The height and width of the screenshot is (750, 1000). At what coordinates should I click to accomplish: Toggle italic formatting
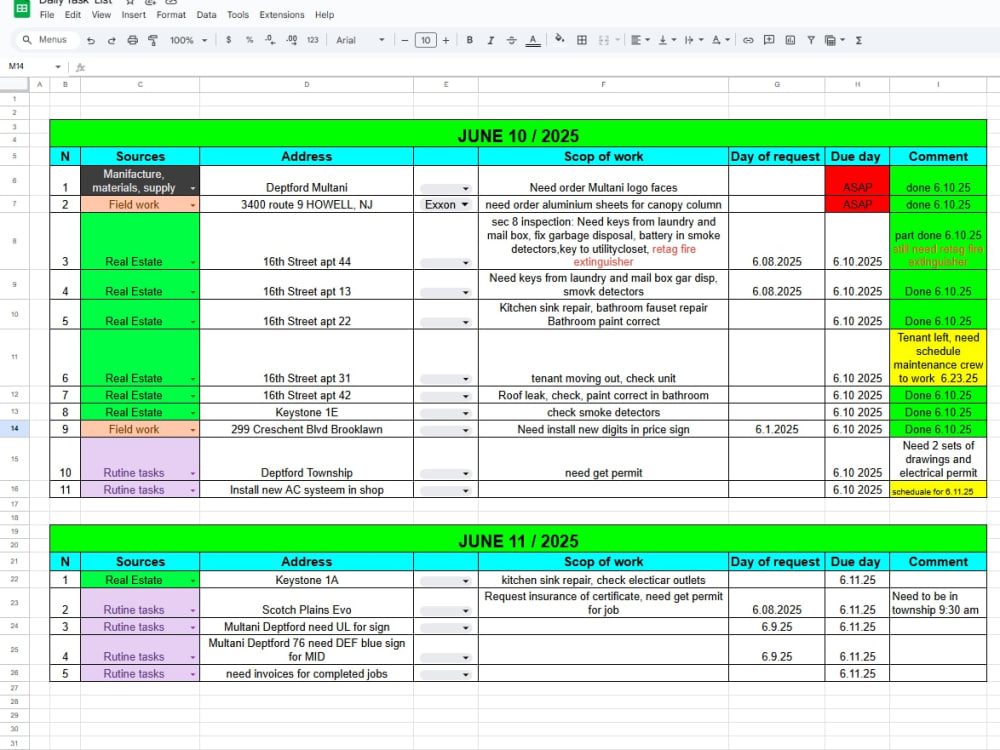point(490,40)
